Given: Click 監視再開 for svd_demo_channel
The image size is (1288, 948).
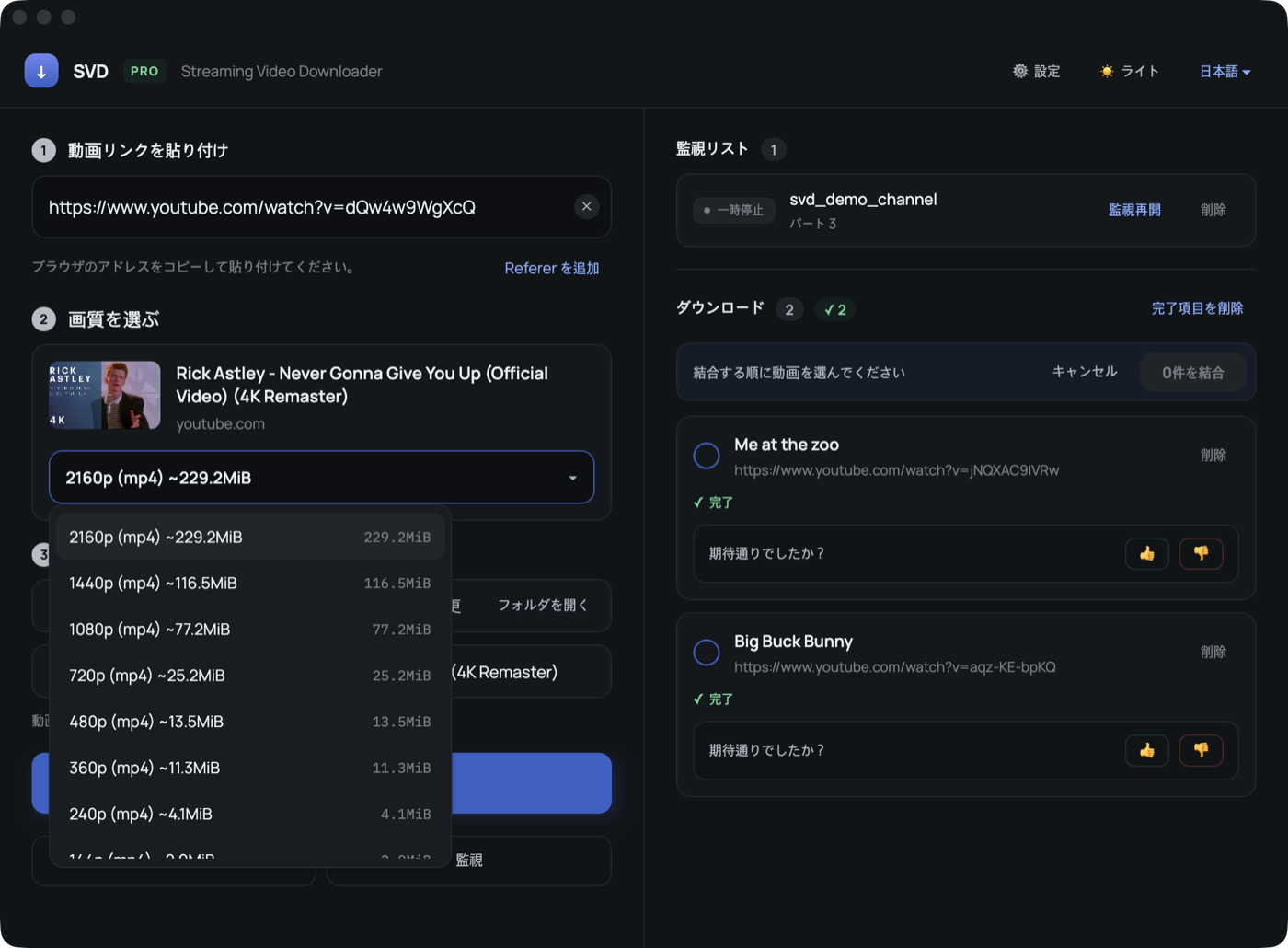Looking at the screenshot, I should [1134, 210].
